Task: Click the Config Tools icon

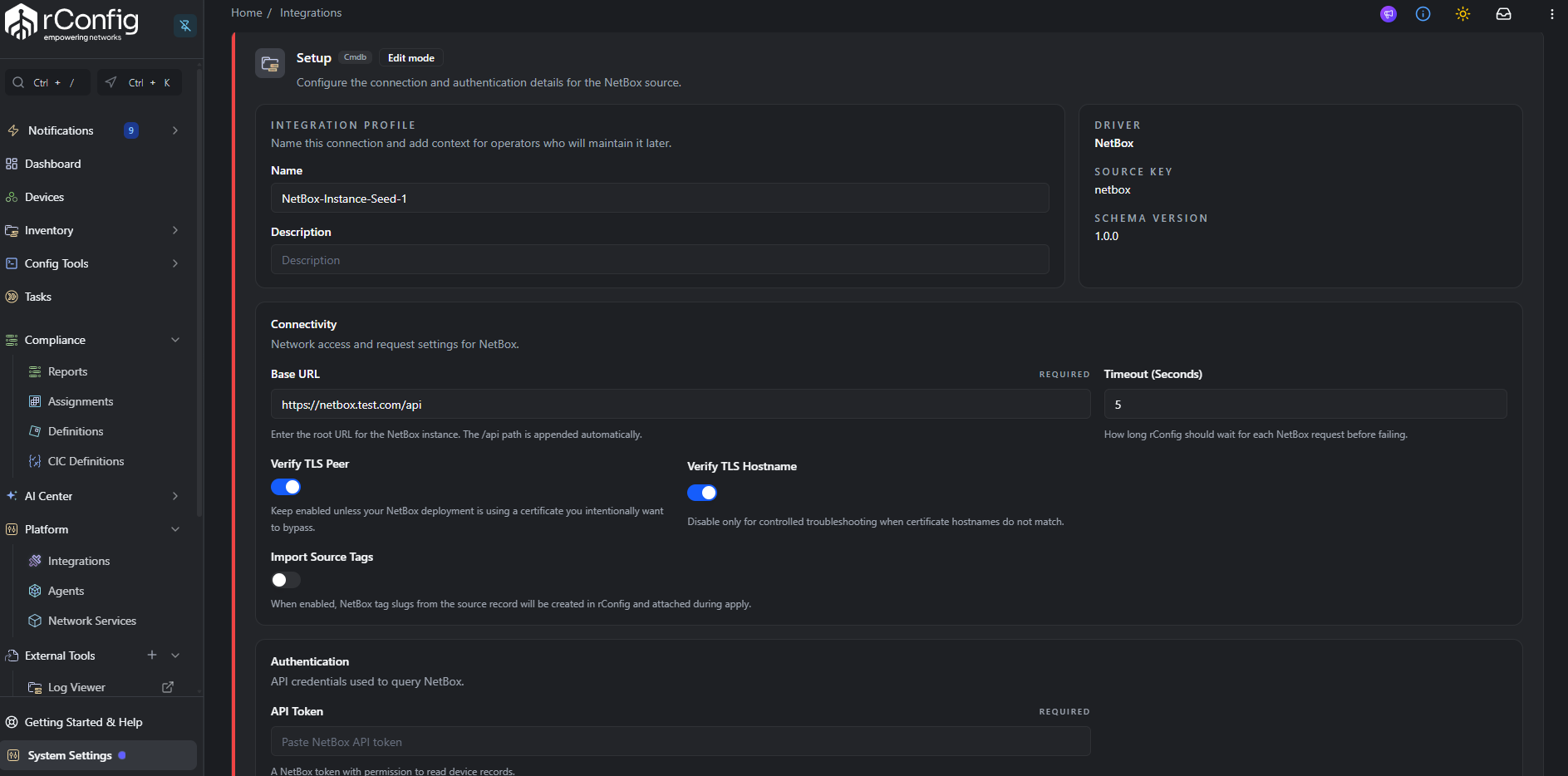Action: pos(12,263)
